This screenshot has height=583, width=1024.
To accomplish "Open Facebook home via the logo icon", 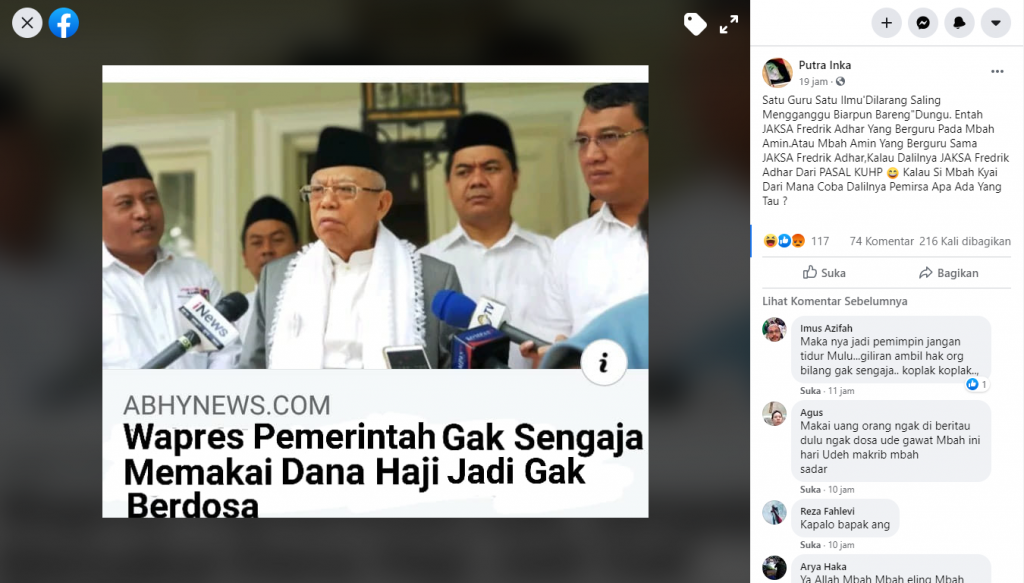I will [64, 23].
